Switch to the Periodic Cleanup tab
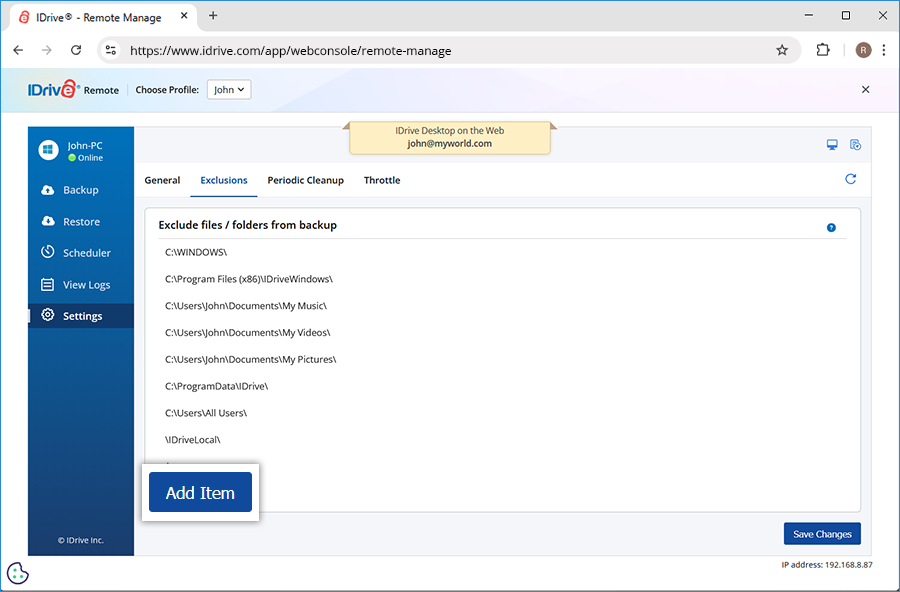Viewport: 900px width, 592px height. pyautogui.click(x=305, y=180)
